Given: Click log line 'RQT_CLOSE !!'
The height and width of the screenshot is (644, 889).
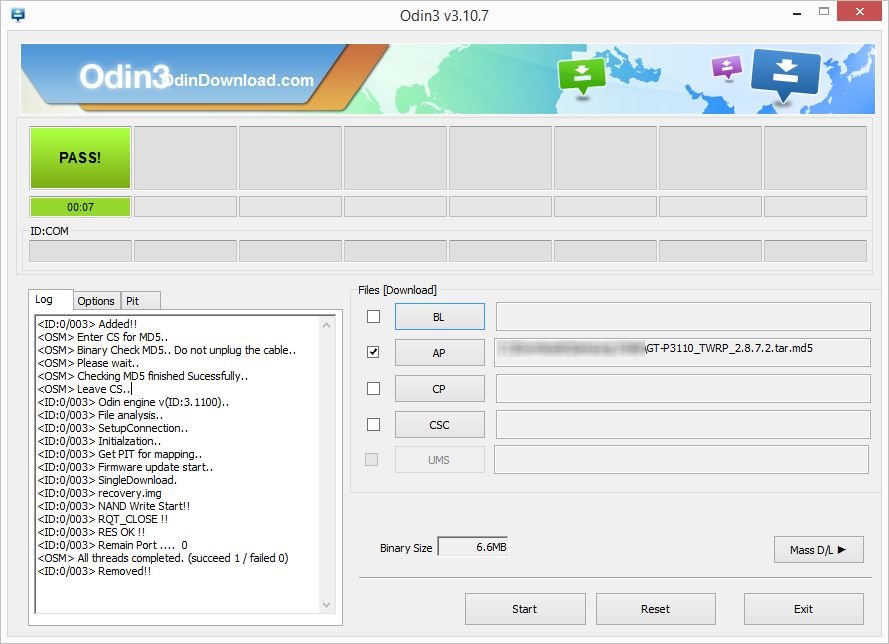Looking at the screenshot, I should [x=103, y=519].
